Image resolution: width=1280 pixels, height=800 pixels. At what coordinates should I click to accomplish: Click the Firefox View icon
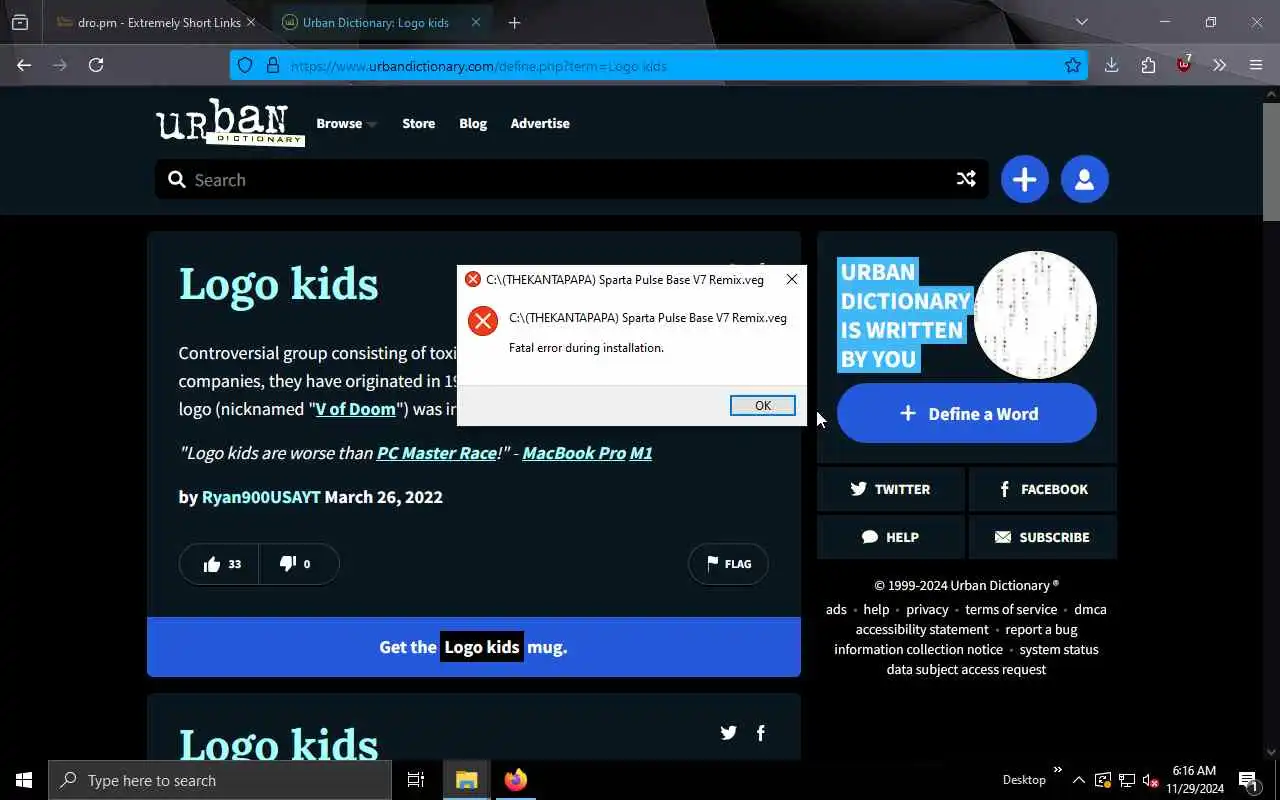click(20, 22)
